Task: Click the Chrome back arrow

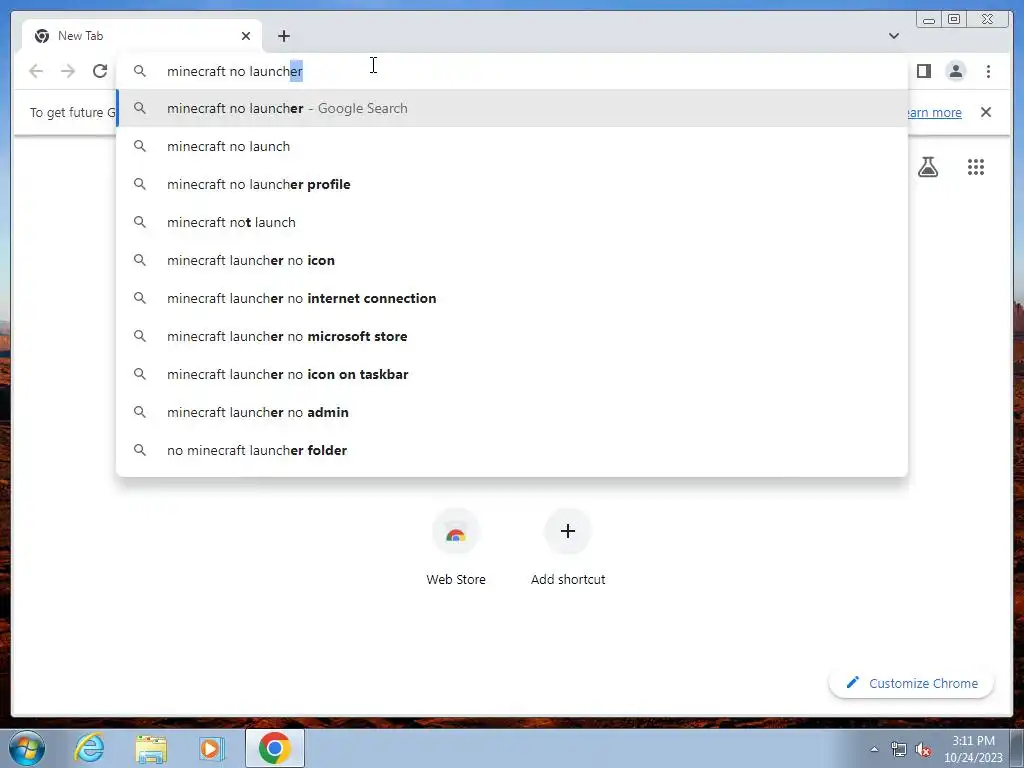Action: coord(36,71)
